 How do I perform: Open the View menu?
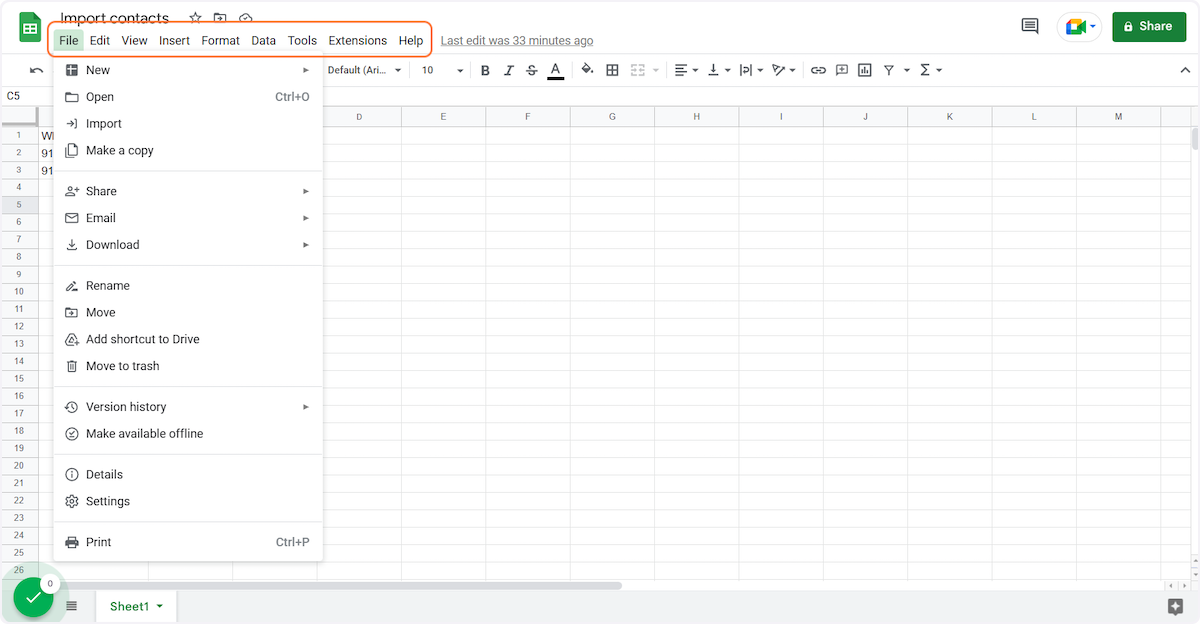click(x=134, y=41)
